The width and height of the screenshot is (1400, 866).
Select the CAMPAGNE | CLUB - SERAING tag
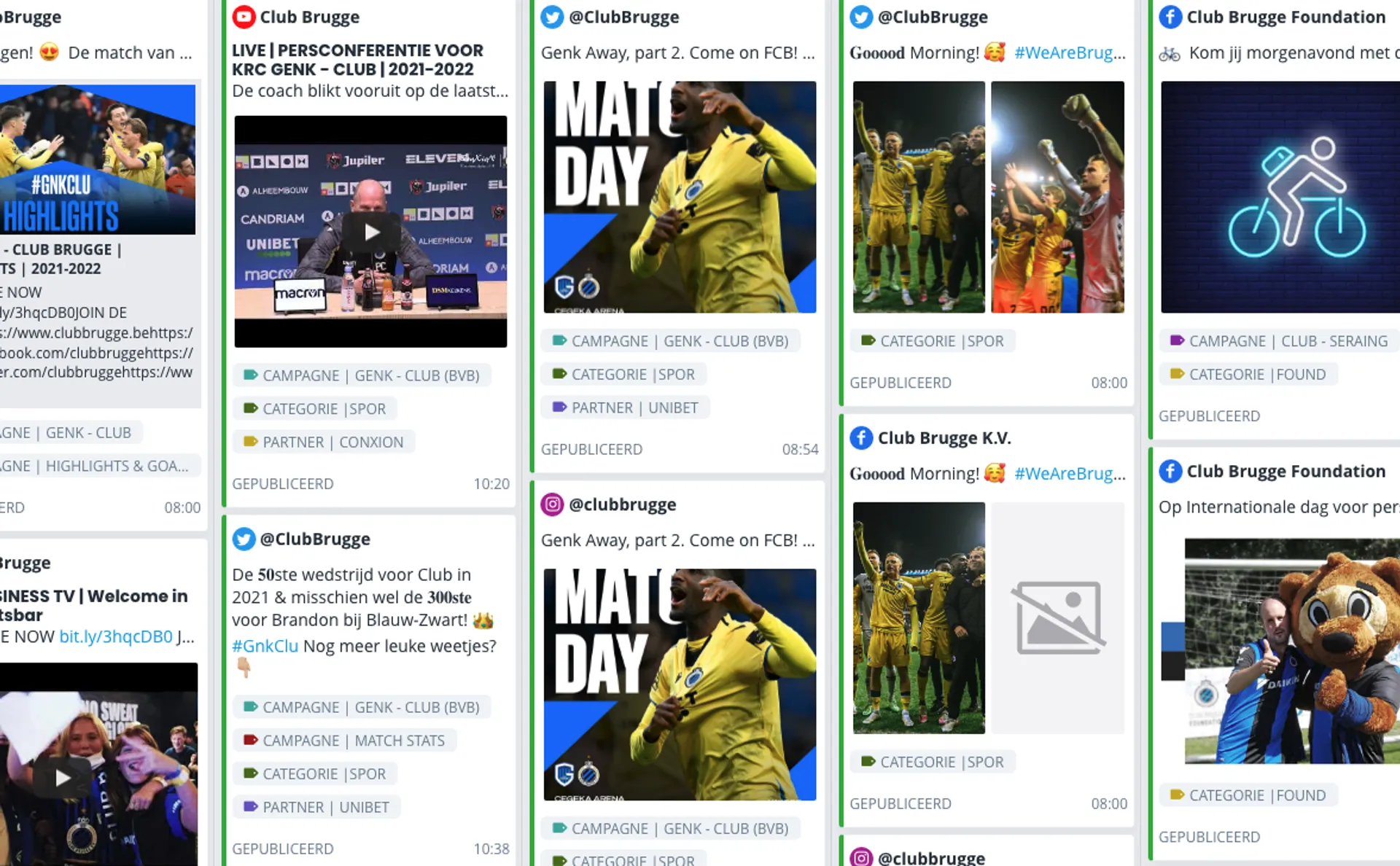coord(1280,341)
